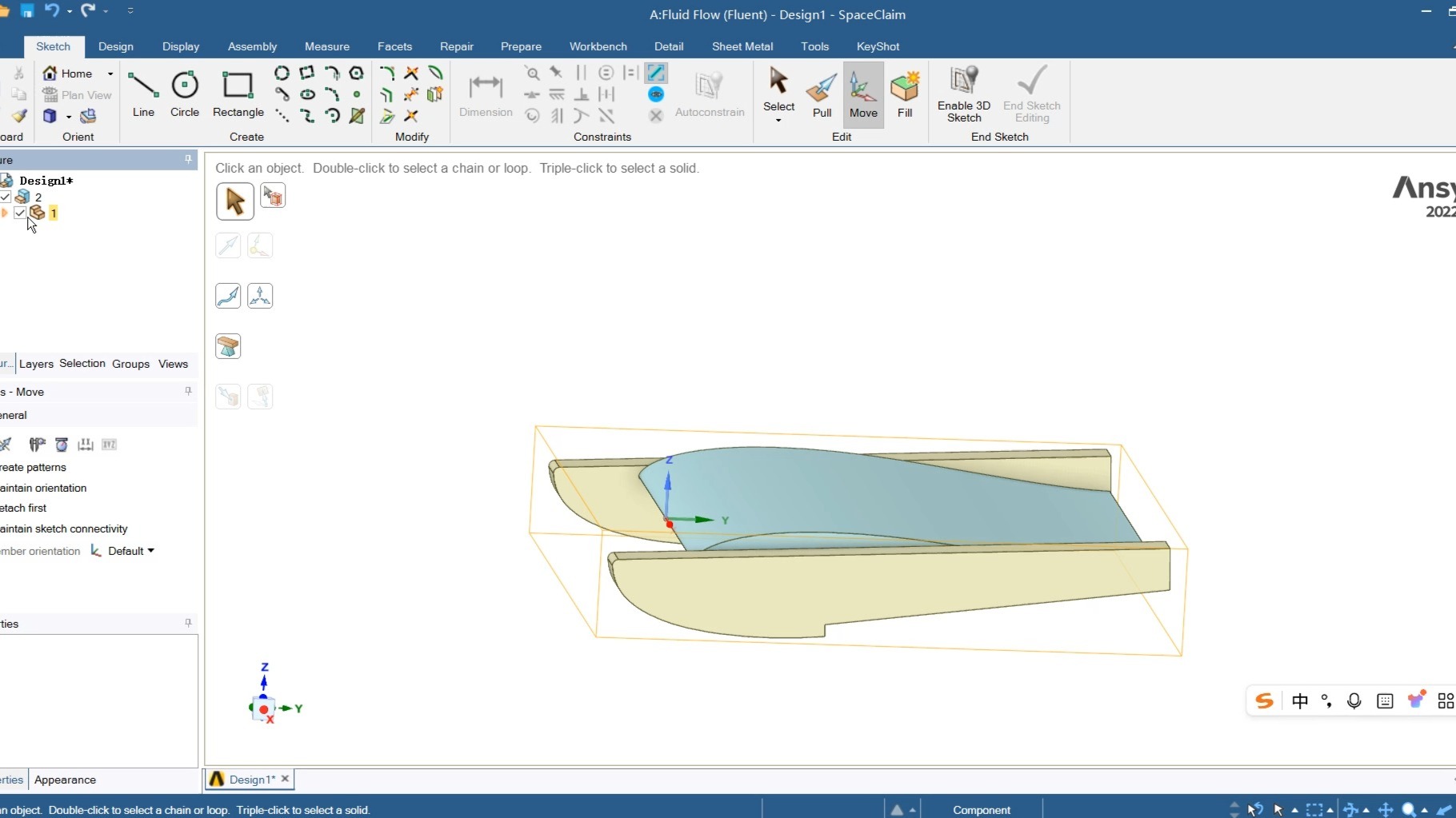Screen dimensions: 1456x818
Task: Click the Pull tool in Edit group
Action: (822, 94)
